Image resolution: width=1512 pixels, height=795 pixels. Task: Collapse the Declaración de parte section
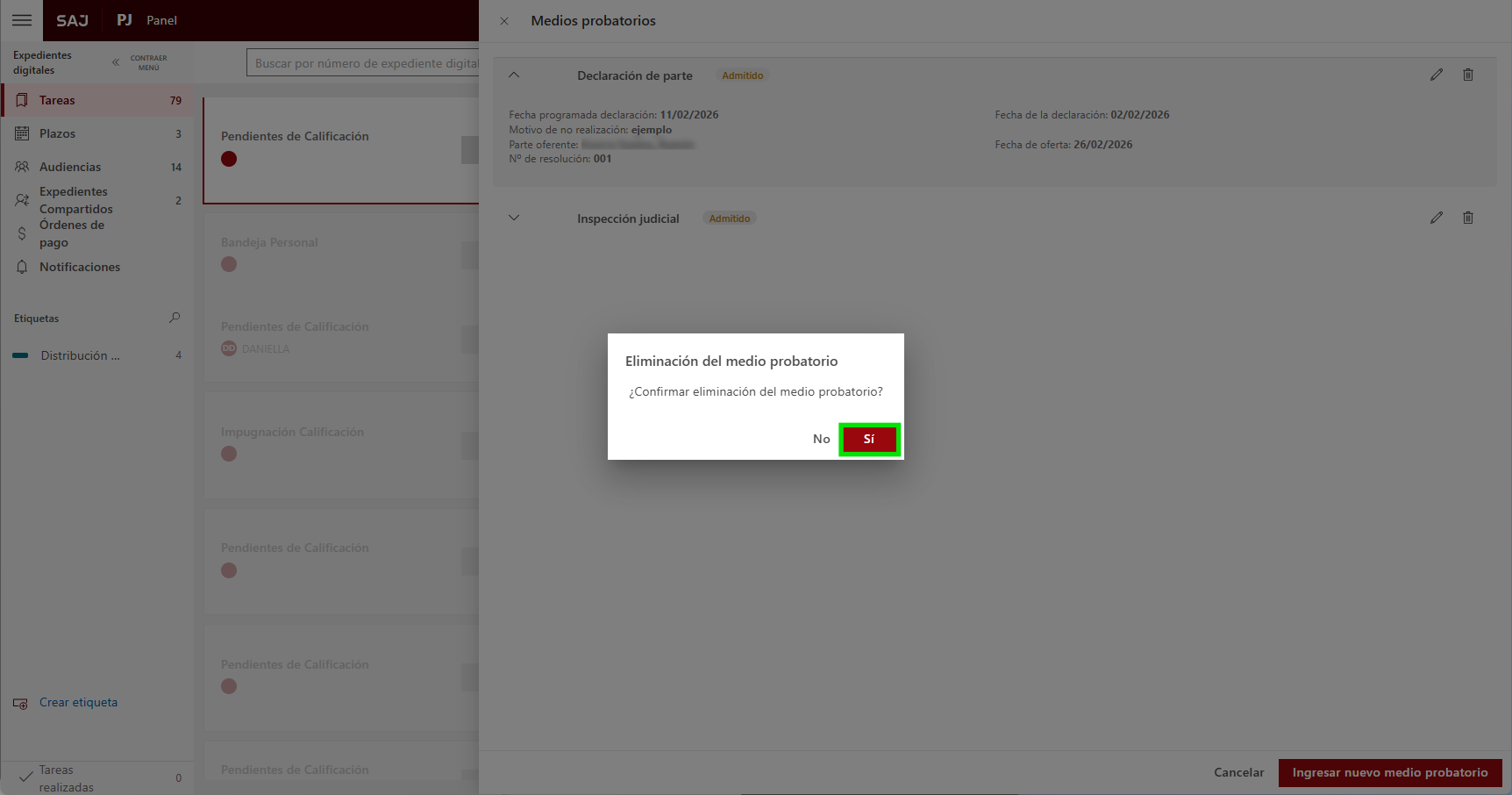(514, 75)
